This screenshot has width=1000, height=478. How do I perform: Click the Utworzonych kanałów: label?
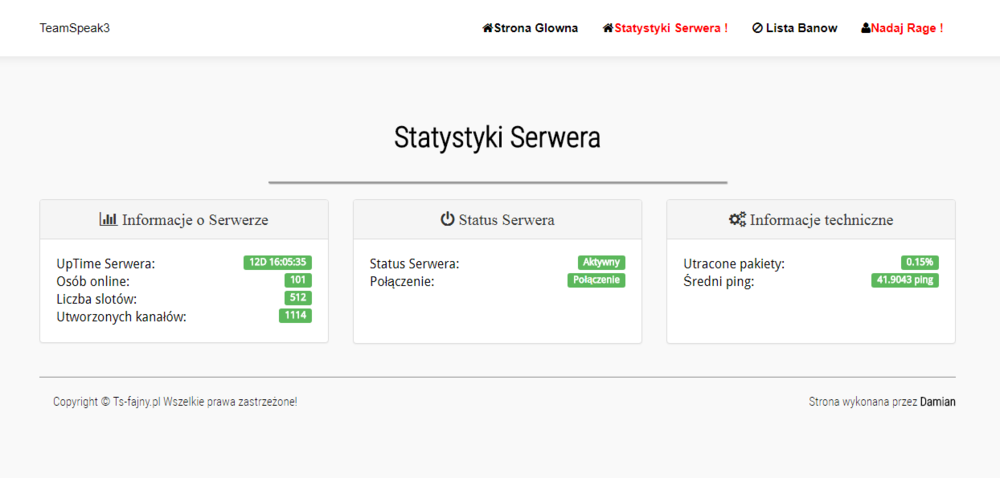tap(121, 317)
